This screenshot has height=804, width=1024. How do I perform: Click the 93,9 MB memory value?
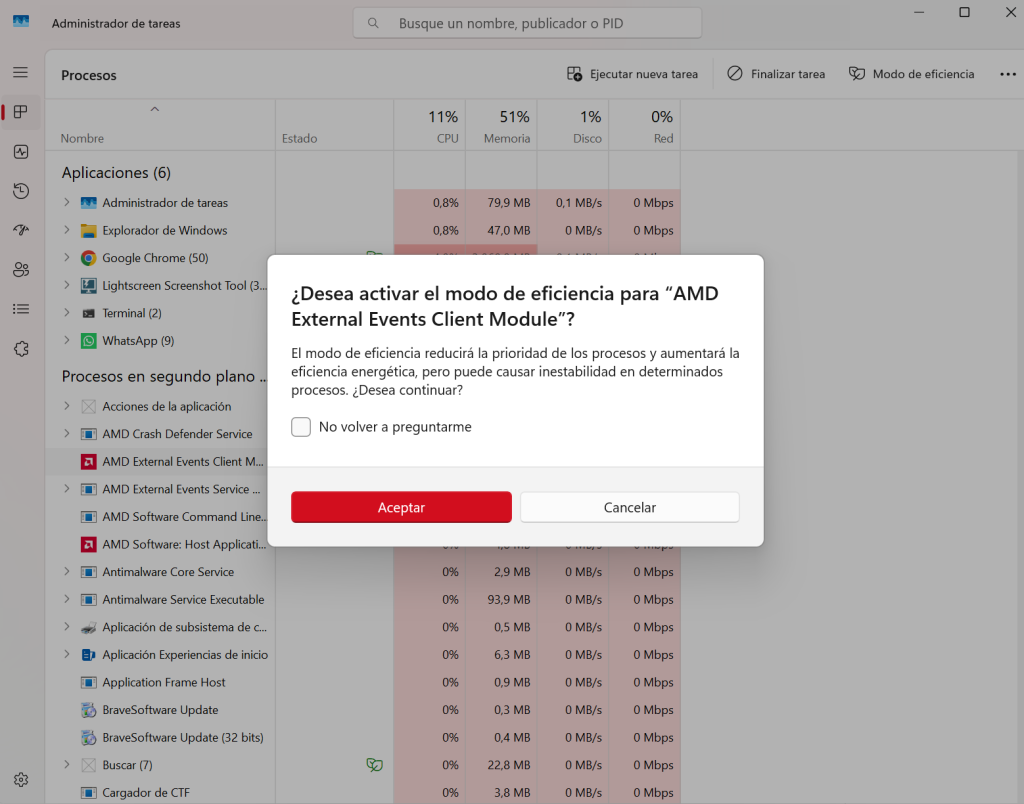point(509,600)
